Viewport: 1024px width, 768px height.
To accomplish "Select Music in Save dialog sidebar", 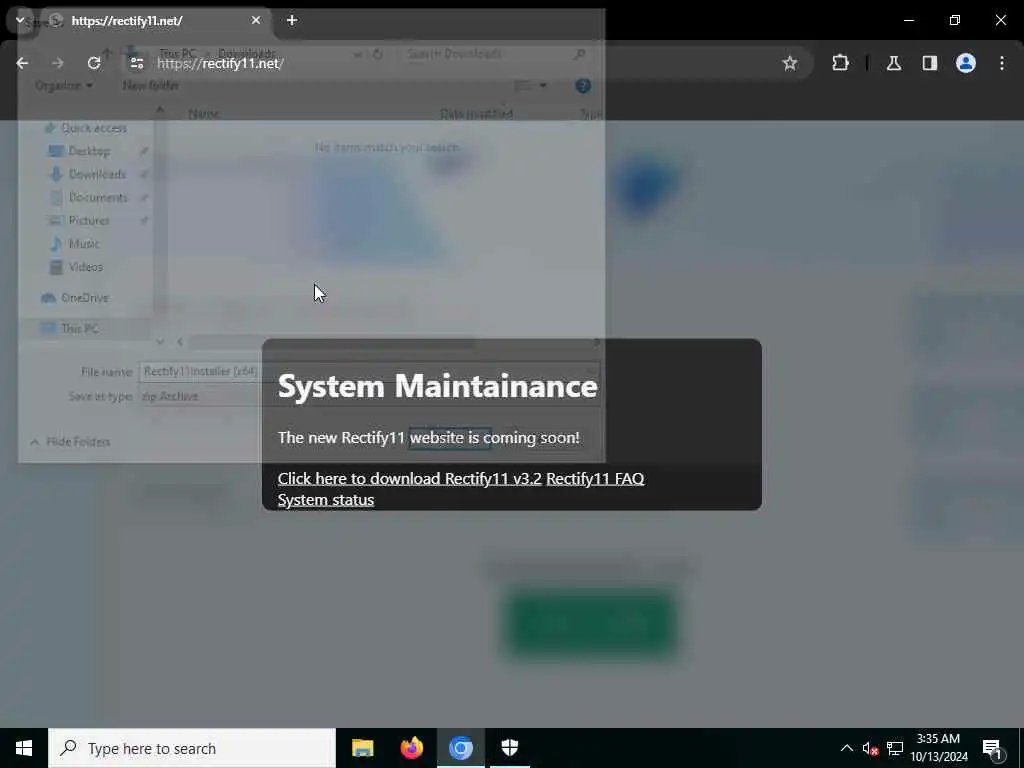I will point(84,244).
